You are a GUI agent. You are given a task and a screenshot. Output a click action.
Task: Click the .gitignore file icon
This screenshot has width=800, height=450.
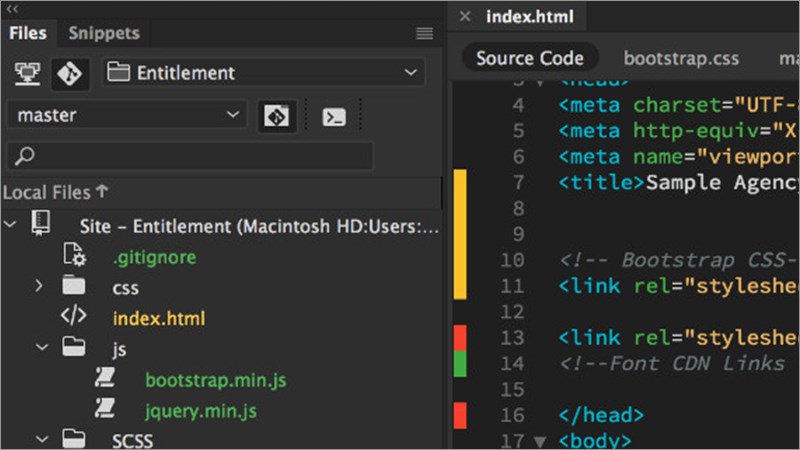click(74, 256)
